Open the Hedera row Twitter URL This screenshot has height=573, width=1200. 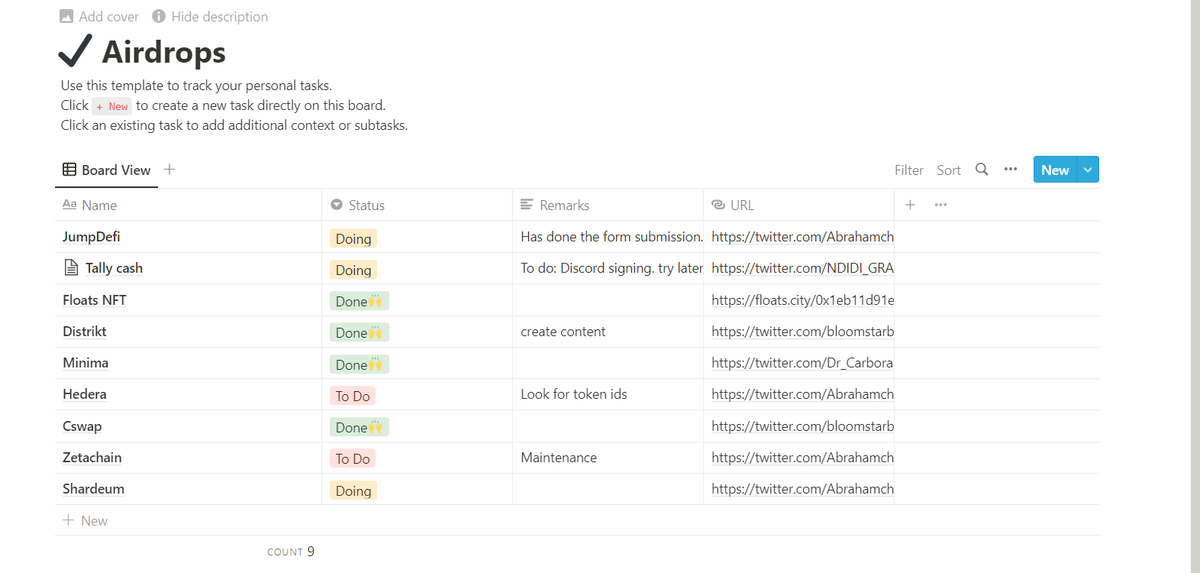[802, 394]
